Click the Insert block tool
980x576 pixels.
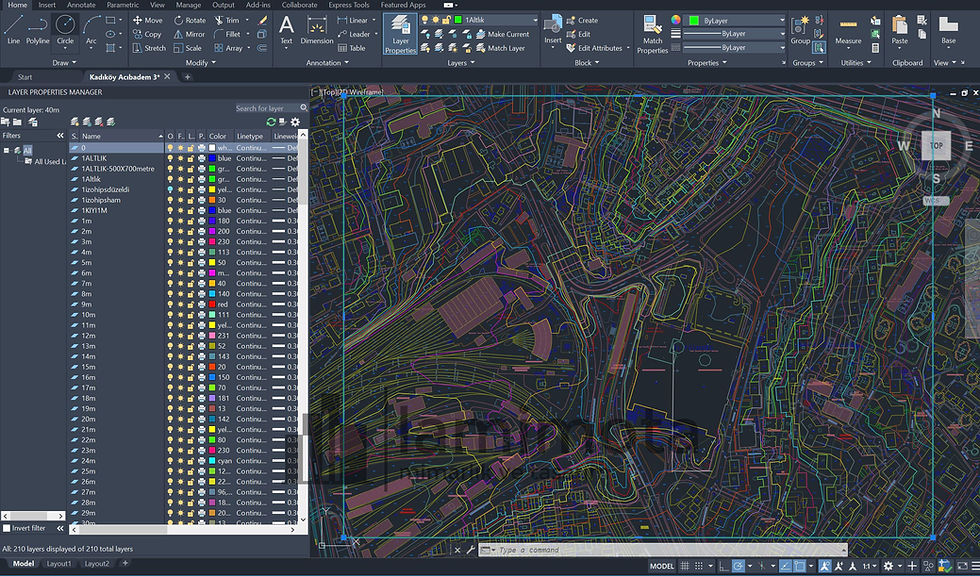(x=552, y=30)
